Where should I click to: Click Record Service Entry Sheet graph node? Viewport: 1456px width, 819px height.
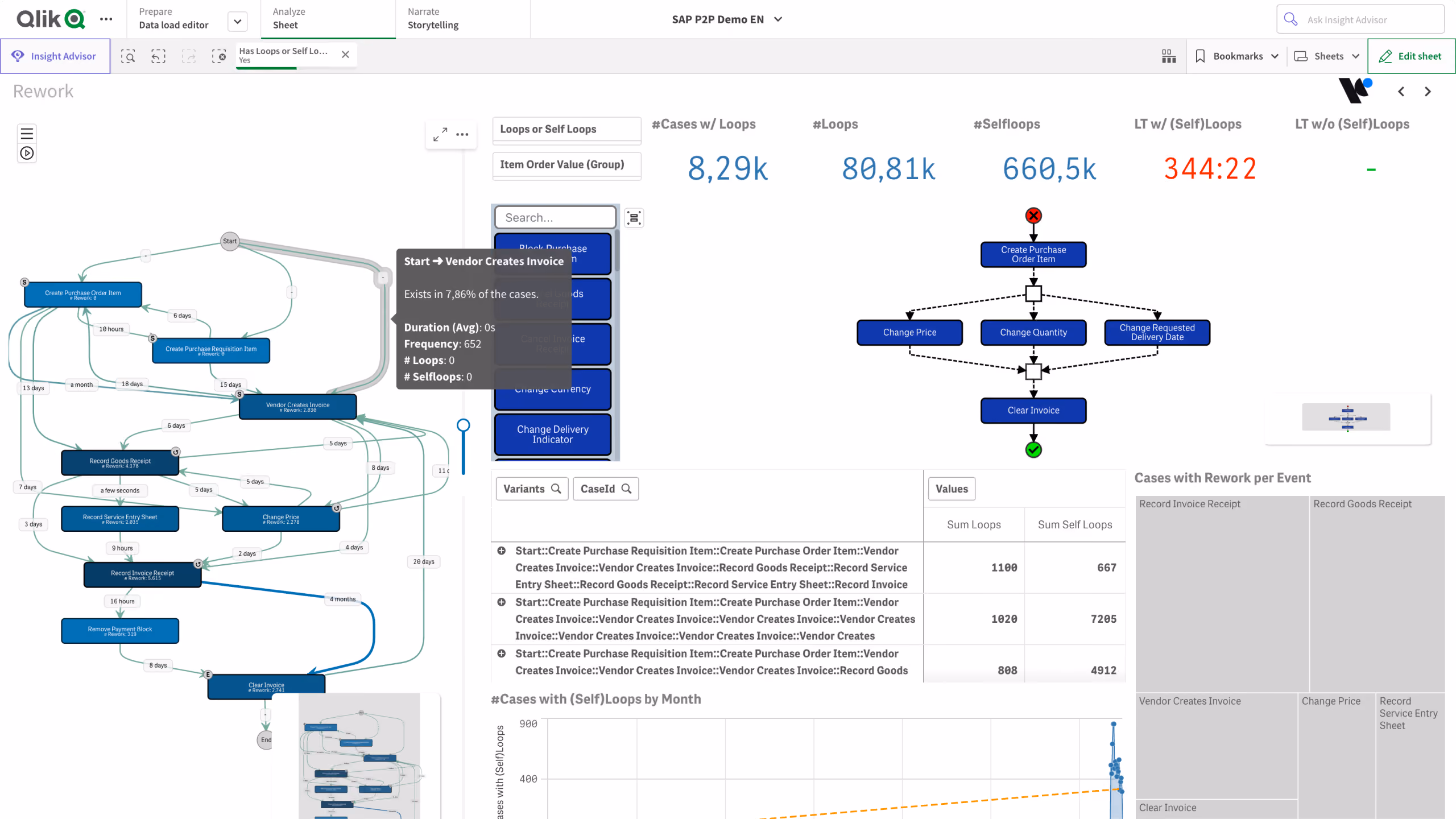click(120, 519)
